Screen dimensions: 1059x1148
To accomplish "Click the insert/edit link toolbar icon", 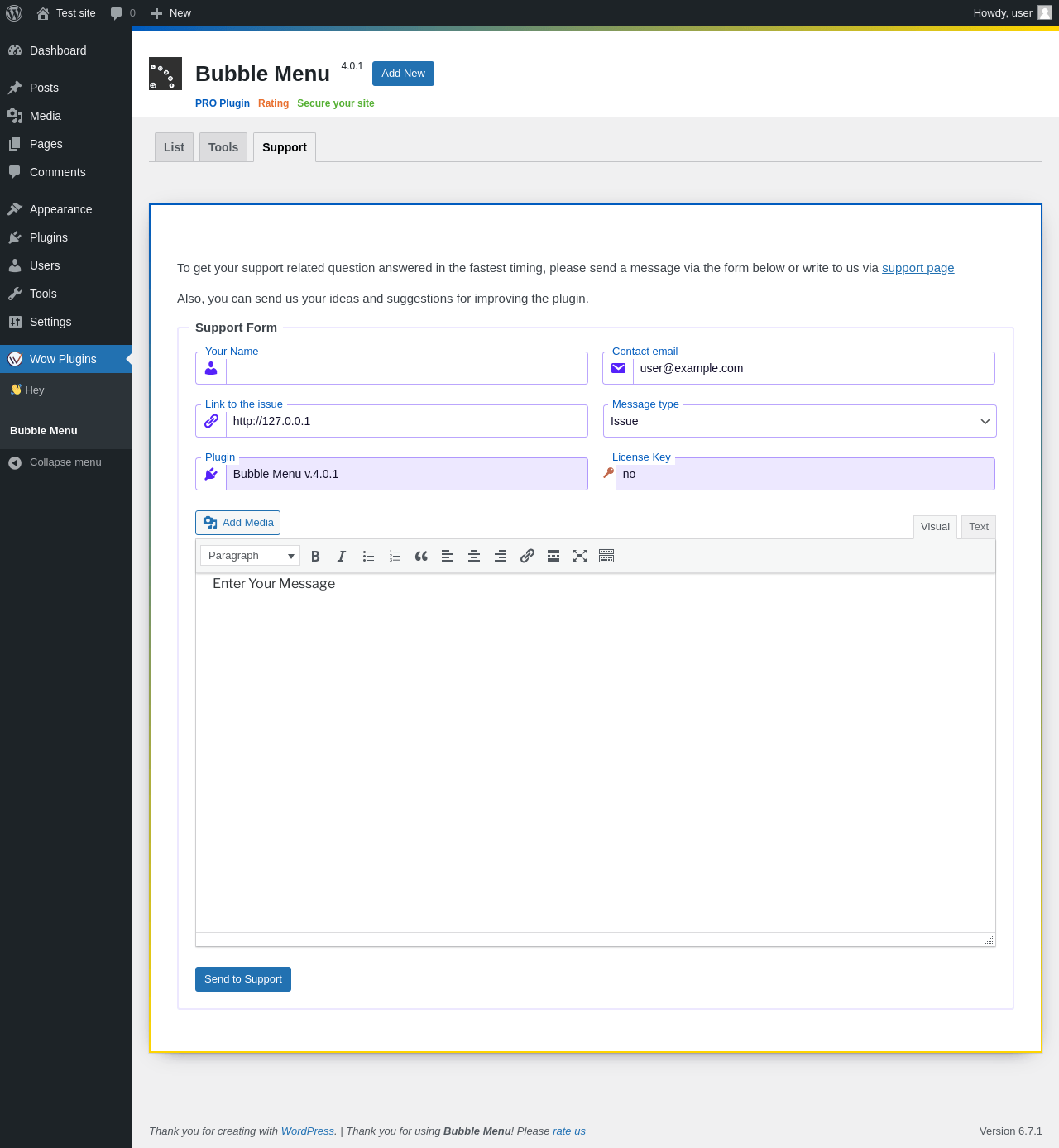I will (527, 556).
